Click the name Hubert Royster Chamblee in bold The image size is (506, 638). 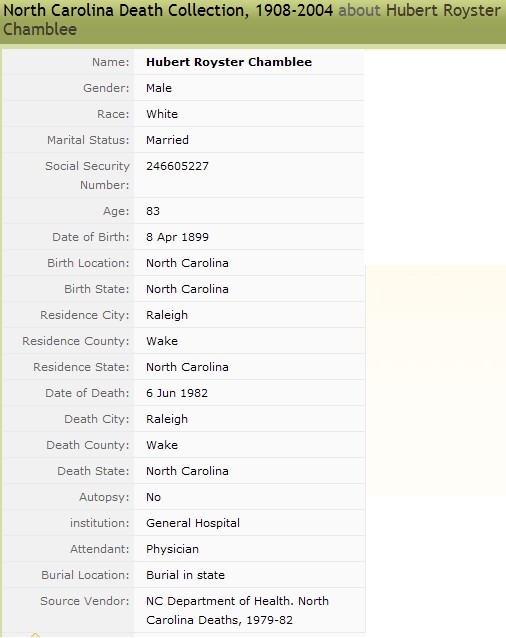[229, 62]
